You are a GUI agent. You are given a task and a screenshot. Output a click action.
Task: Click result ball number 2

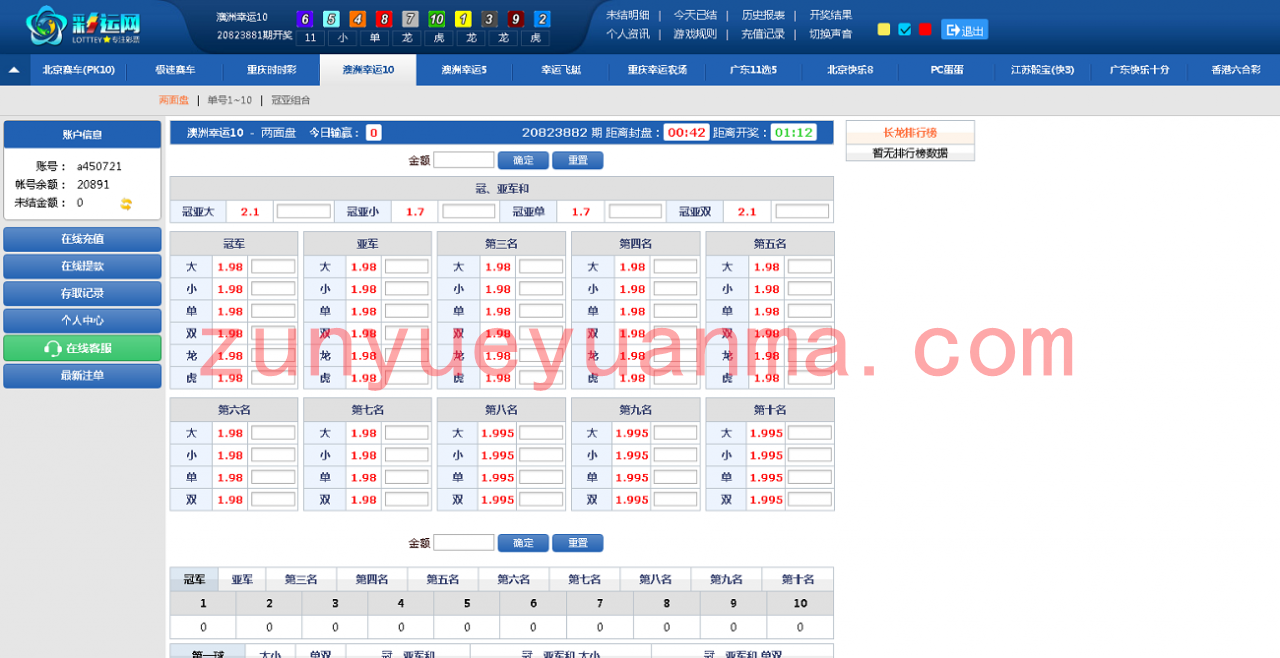(x=542, y=19)
